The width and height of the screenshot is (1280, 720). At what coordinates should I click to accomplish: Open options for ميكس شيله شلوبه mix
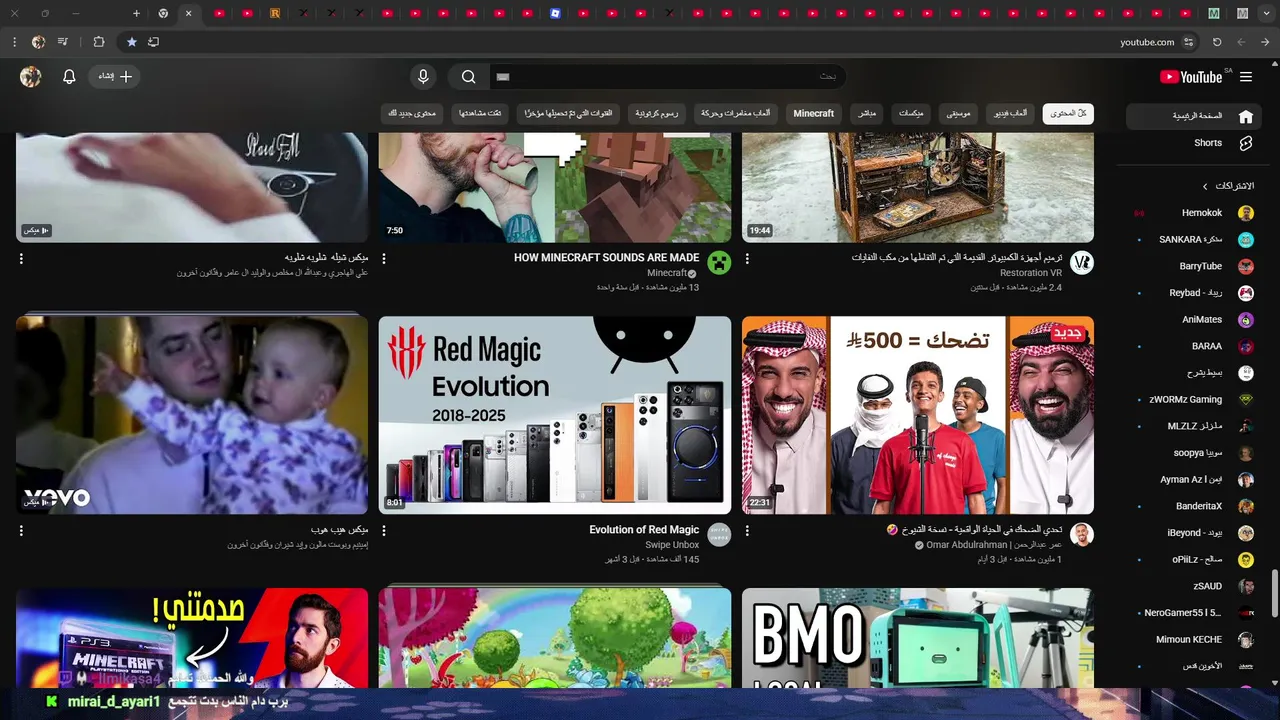point(21,258)
